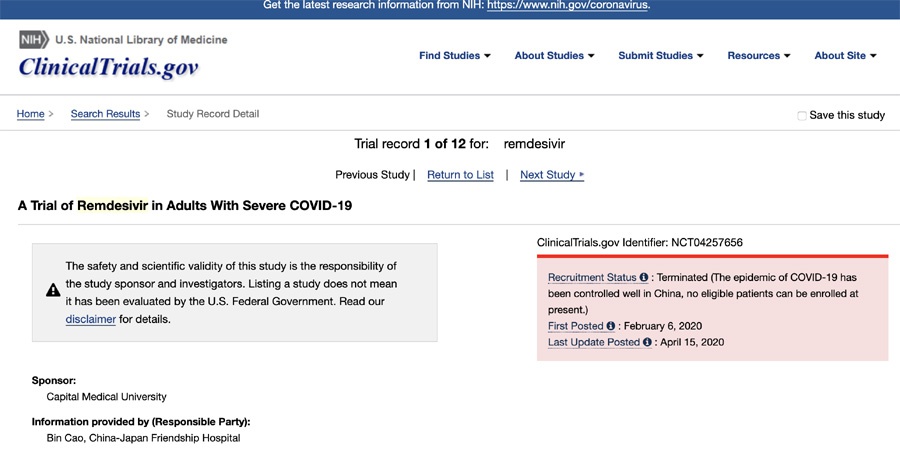Navigate to Search Results breadcrumb
Screen dimensions: 900x456
(105, 114)
